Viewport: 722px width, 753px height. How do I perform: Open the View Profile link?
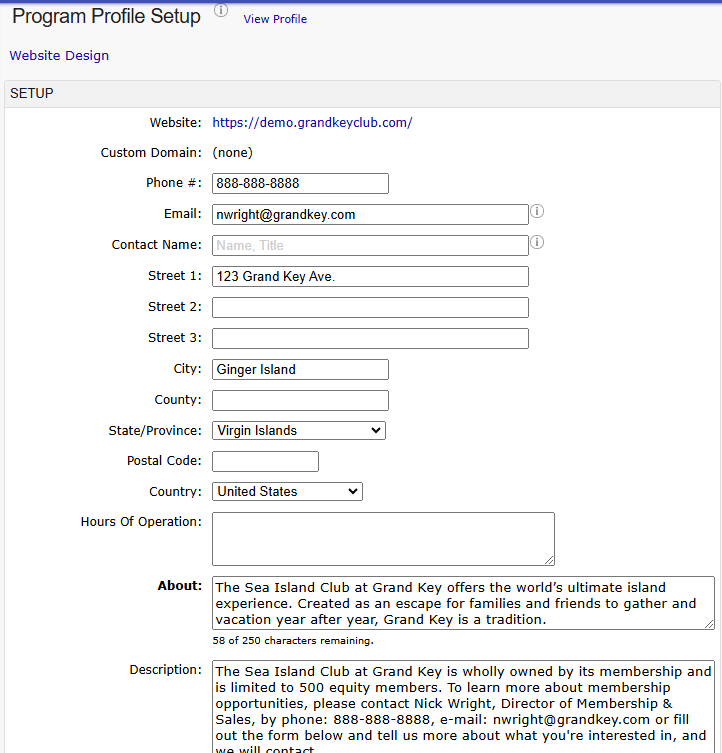click(275, 19)
